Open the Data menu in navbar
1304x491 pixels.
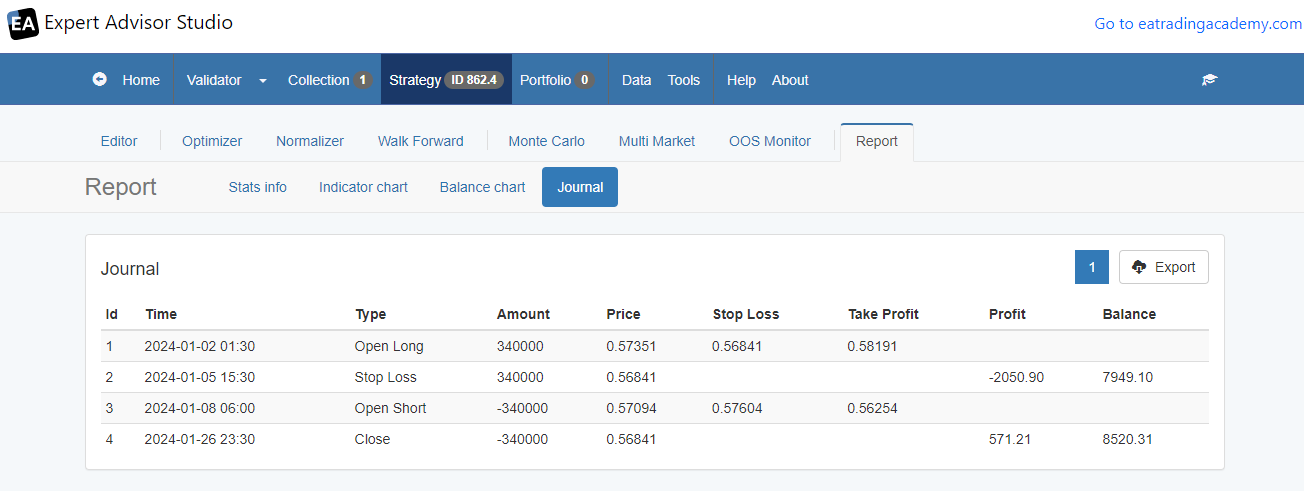(x=637, y=80)
